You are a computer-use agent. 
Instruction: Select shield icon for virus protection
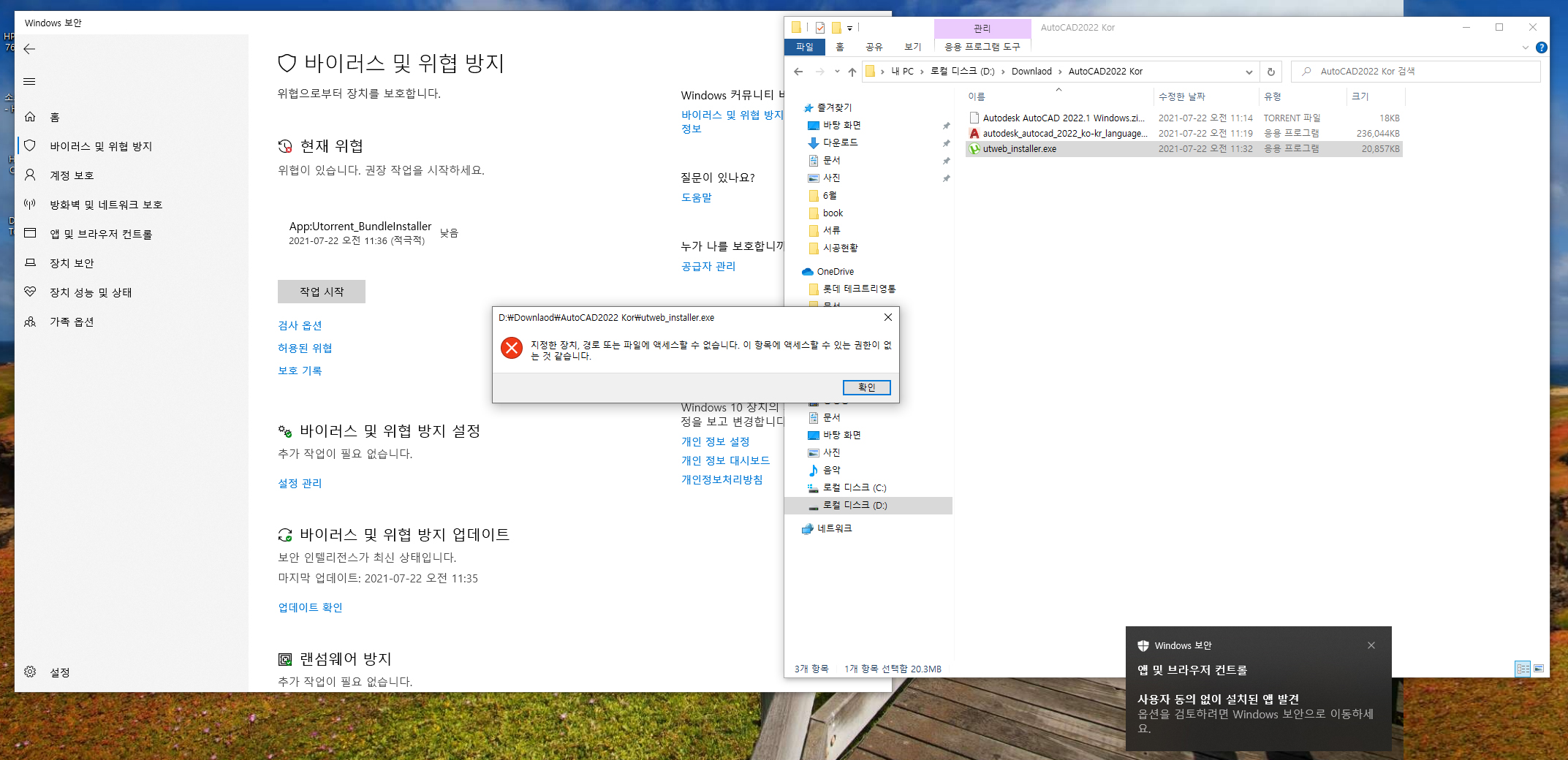[x=30, y=145]
